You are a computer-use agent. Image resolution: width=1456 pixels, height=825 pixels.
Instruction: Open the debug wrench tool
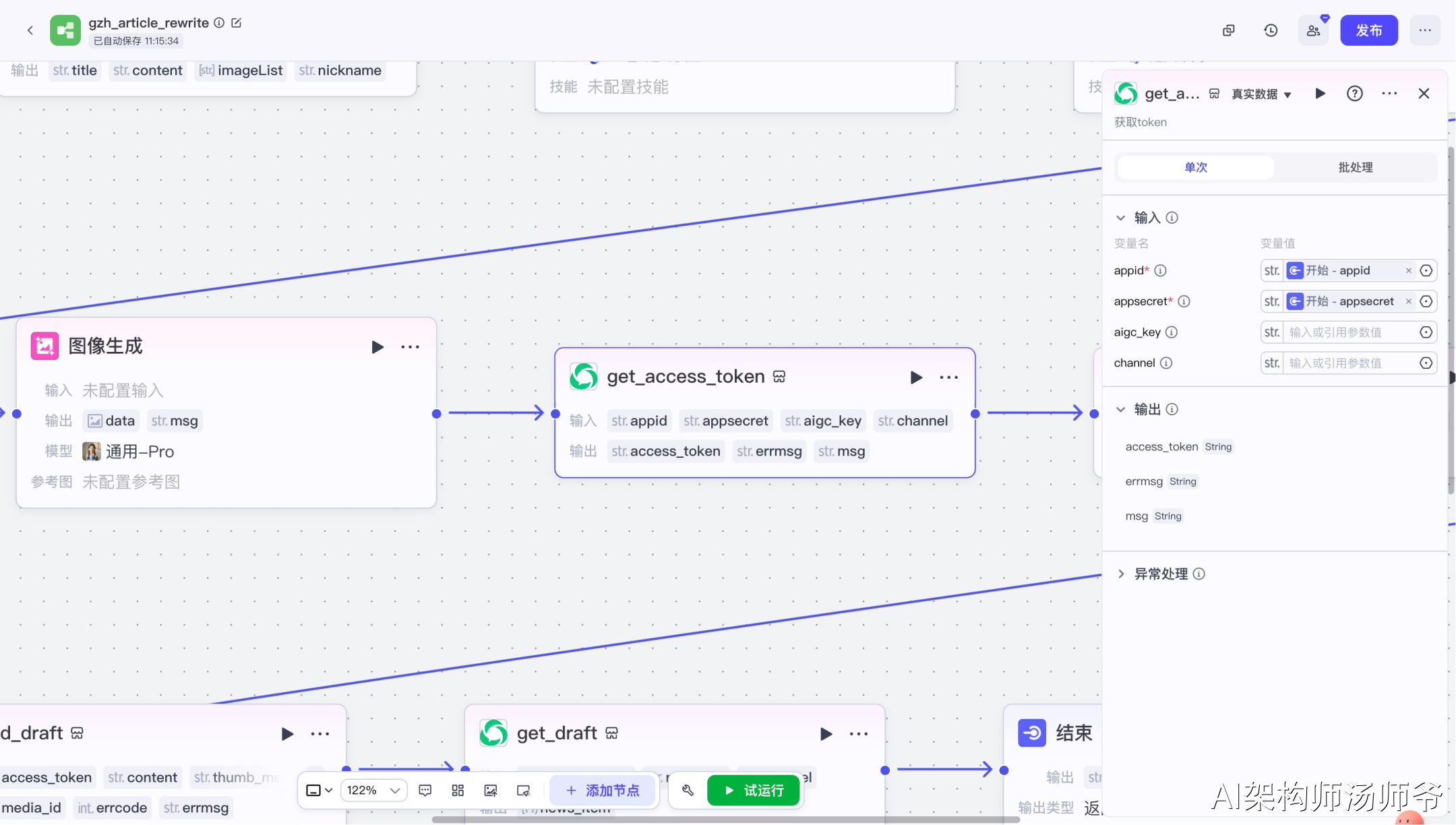point(688,790)
